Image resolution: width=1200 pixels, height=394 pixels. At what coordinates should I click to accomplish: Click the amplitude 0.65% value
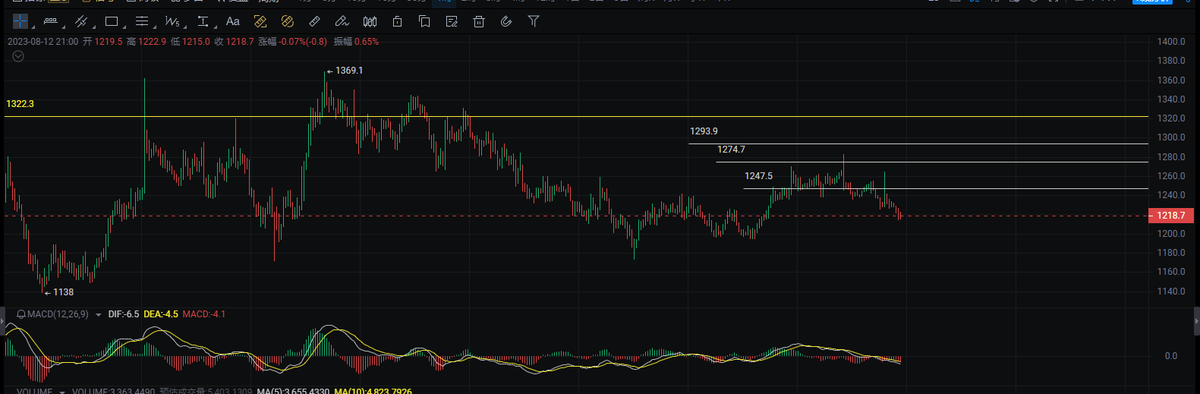pyautogui.click(x=366, y=41)
